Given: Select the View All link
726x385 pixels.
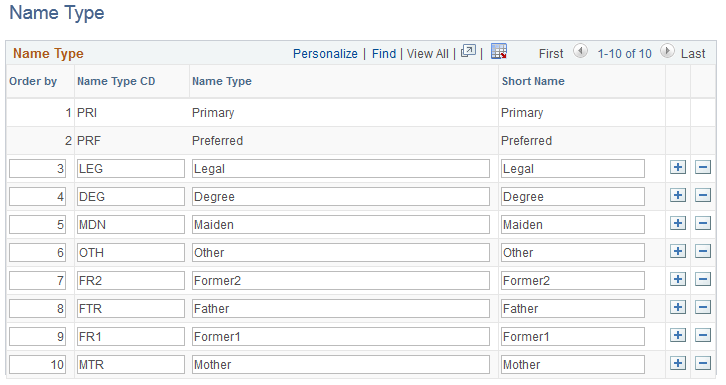Looking at the screenshot, I should (x=427, y=54).
